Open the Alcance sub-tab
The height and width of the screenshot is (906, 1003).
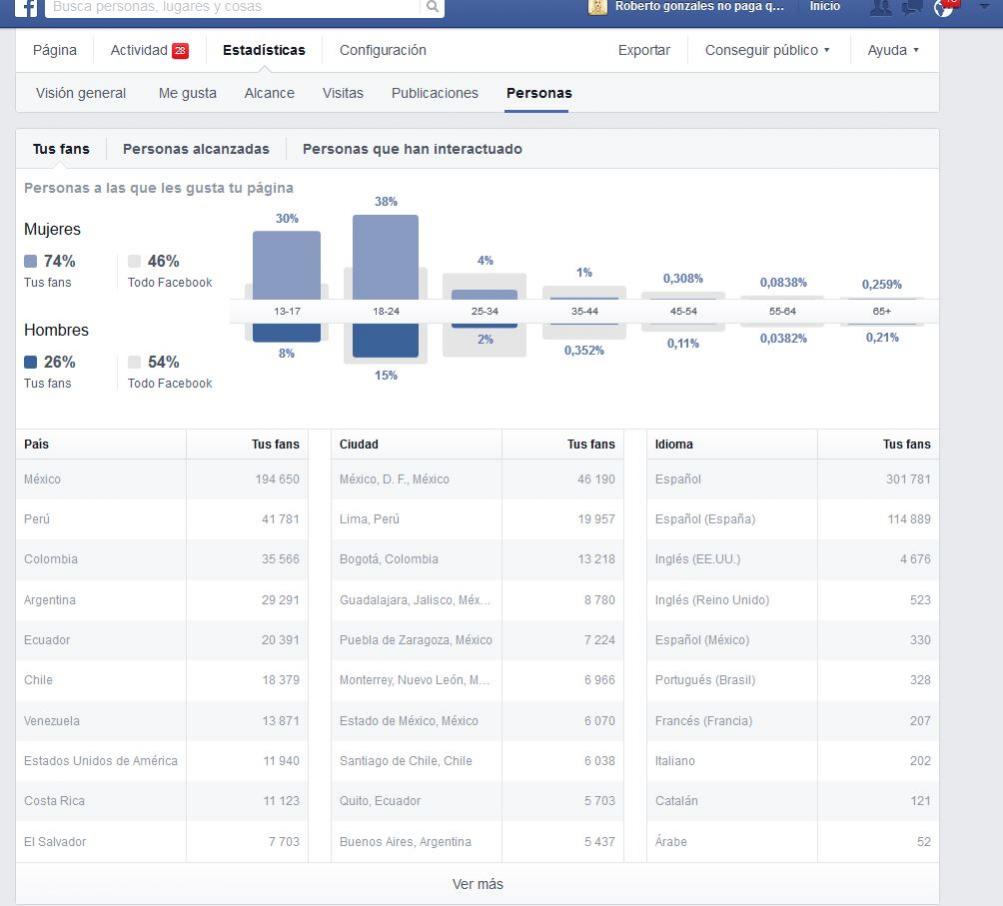[269, 93]
